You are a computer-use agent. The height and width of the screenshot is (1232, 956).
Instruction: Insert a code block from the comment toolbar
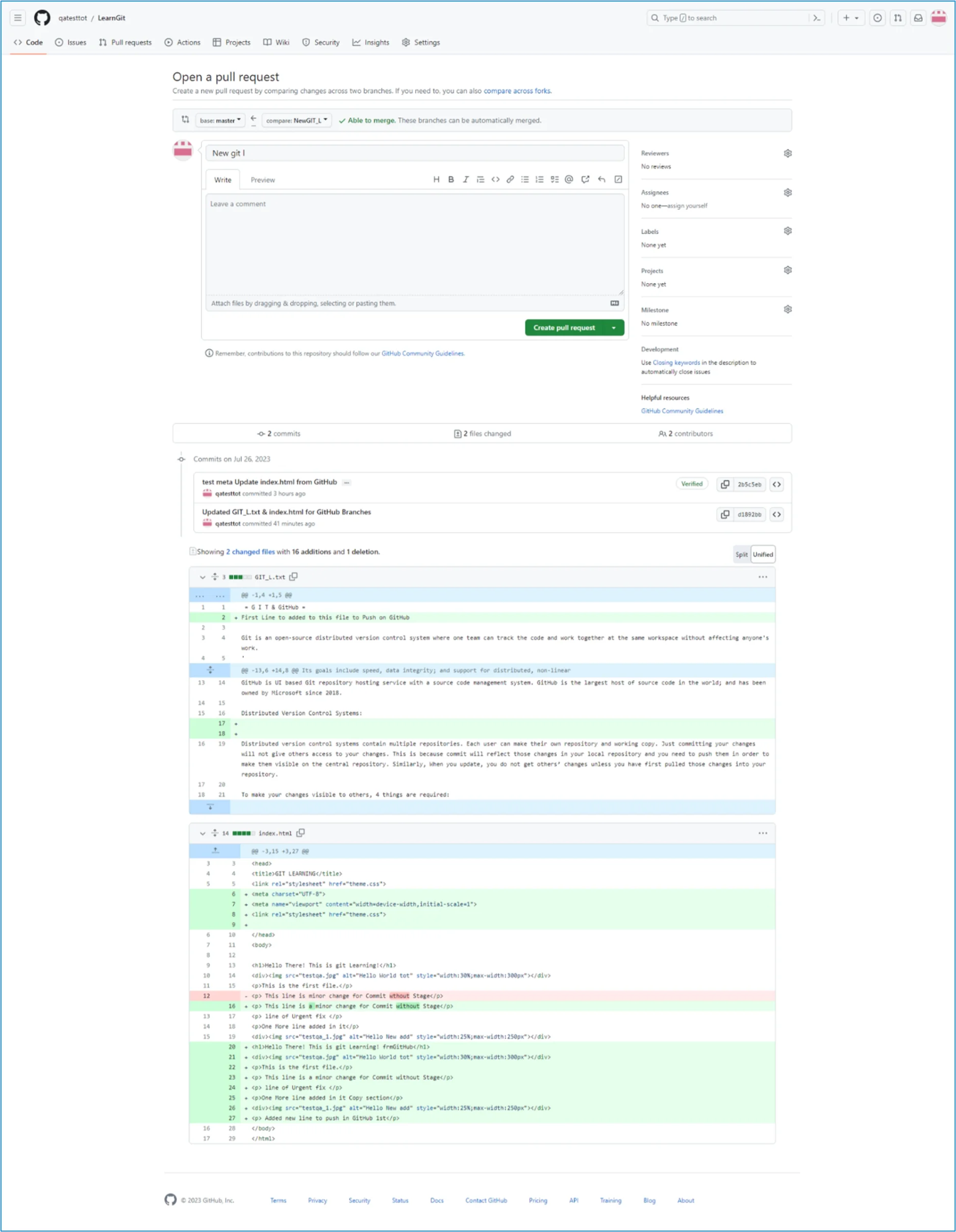(x=495, y=179)
